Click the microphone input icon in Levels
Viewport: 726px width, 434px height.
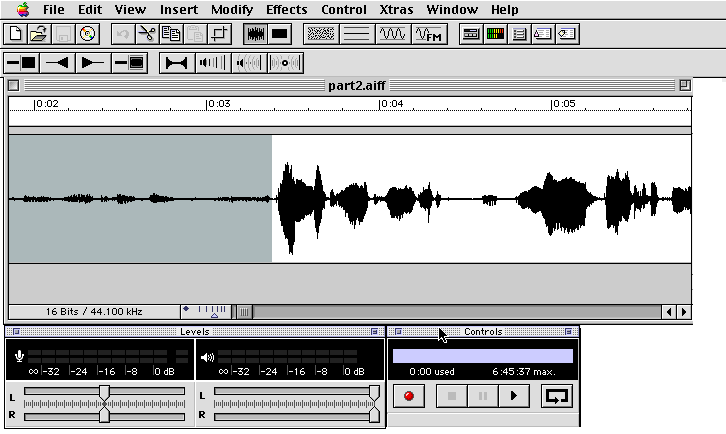pyautogui.click(x=19, y=356)
